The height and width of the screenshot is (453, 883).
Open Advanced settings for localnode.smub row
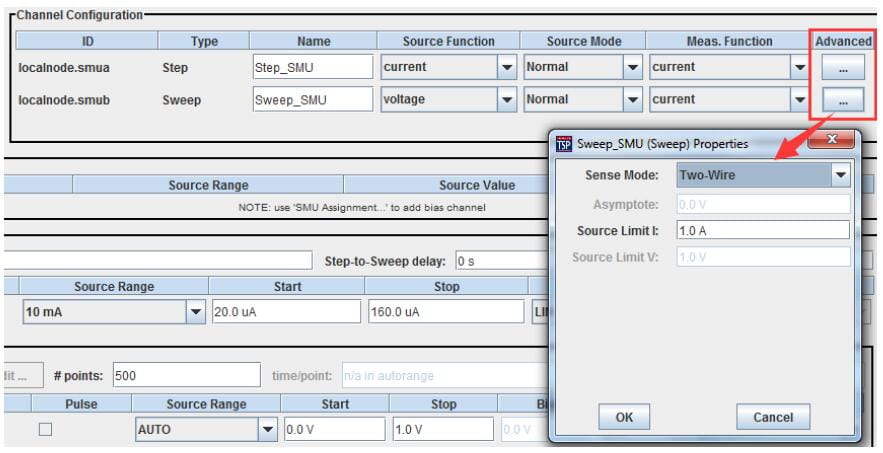tap(843, 100)
